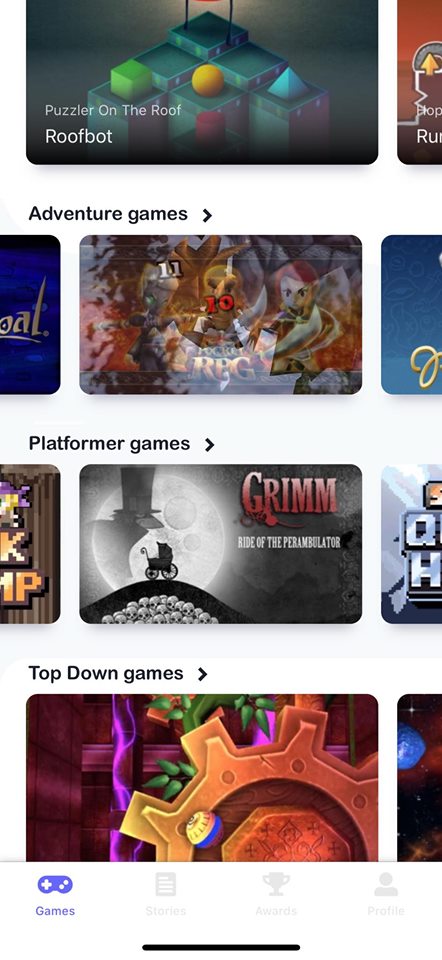Tap the Games controller icon
The image size is (442, 960).
(x=55, y=884)
